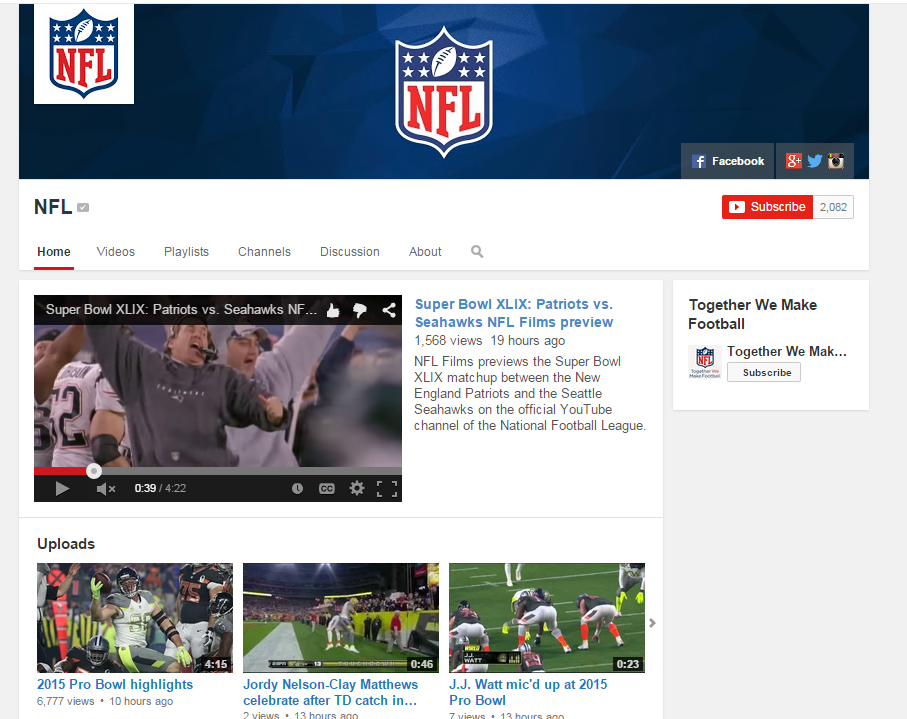The image size is (907, 719).
Task: Click the Jordy Nelson TD celebration thumbnail
Action: pos(341,618)
